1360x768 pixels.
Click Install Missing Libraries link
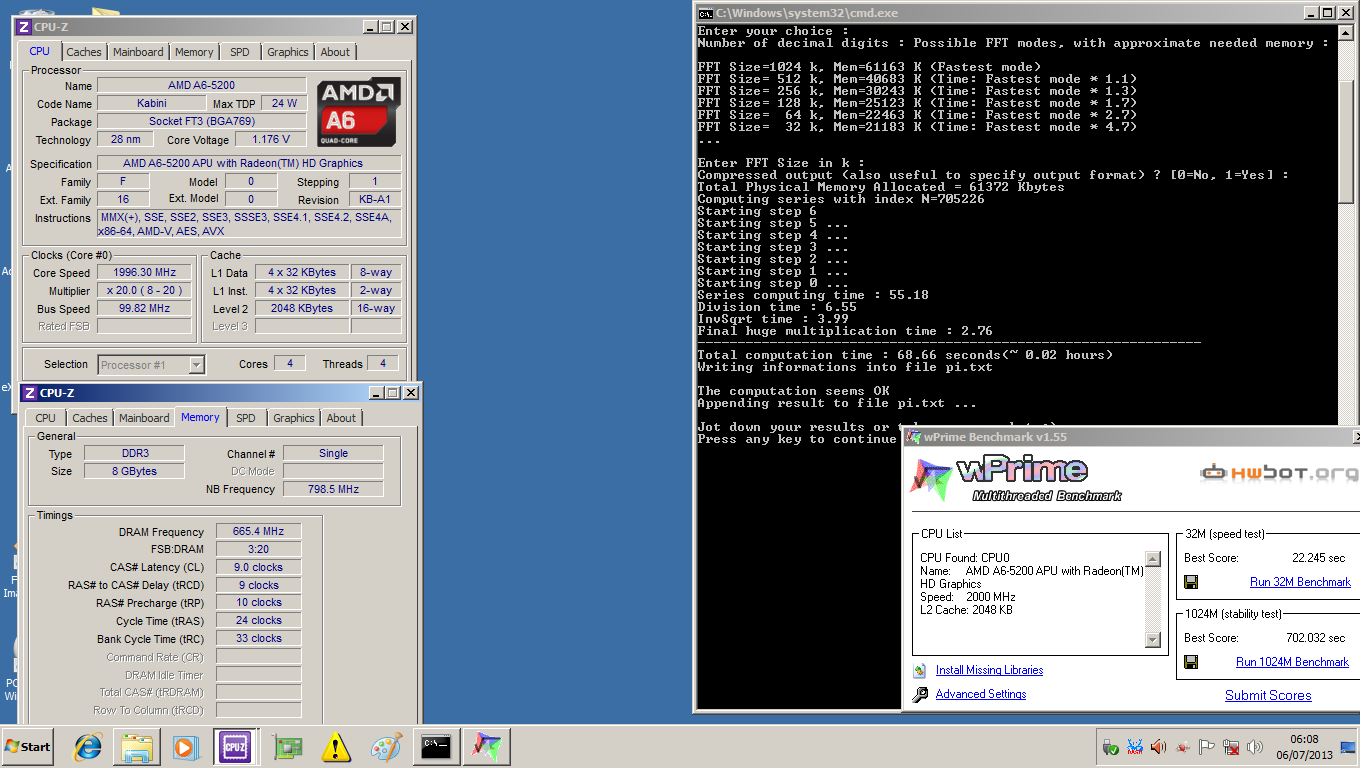pos(989,670)
